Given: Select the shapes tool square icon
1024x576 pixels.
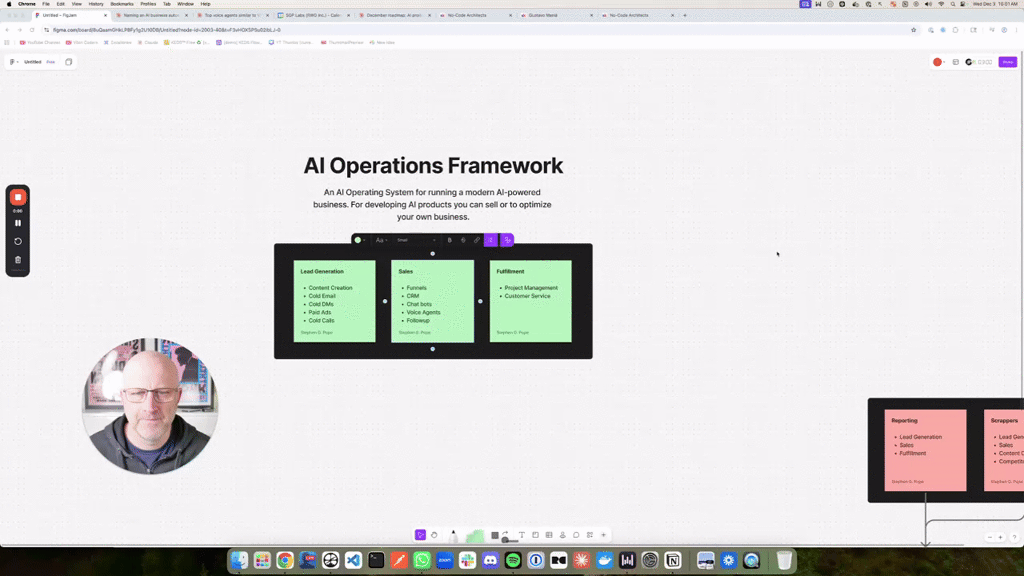Looking at the screenshot, I should 495,536.
